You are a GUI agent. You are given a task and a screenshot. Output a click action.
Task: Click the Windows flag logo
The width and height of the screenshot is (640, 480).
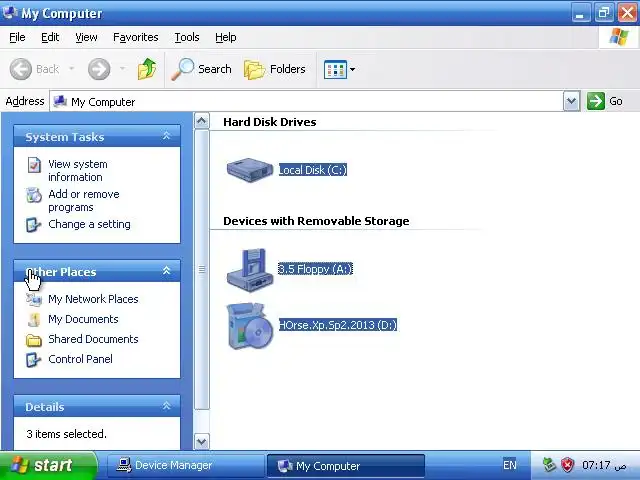coord(619,37)
